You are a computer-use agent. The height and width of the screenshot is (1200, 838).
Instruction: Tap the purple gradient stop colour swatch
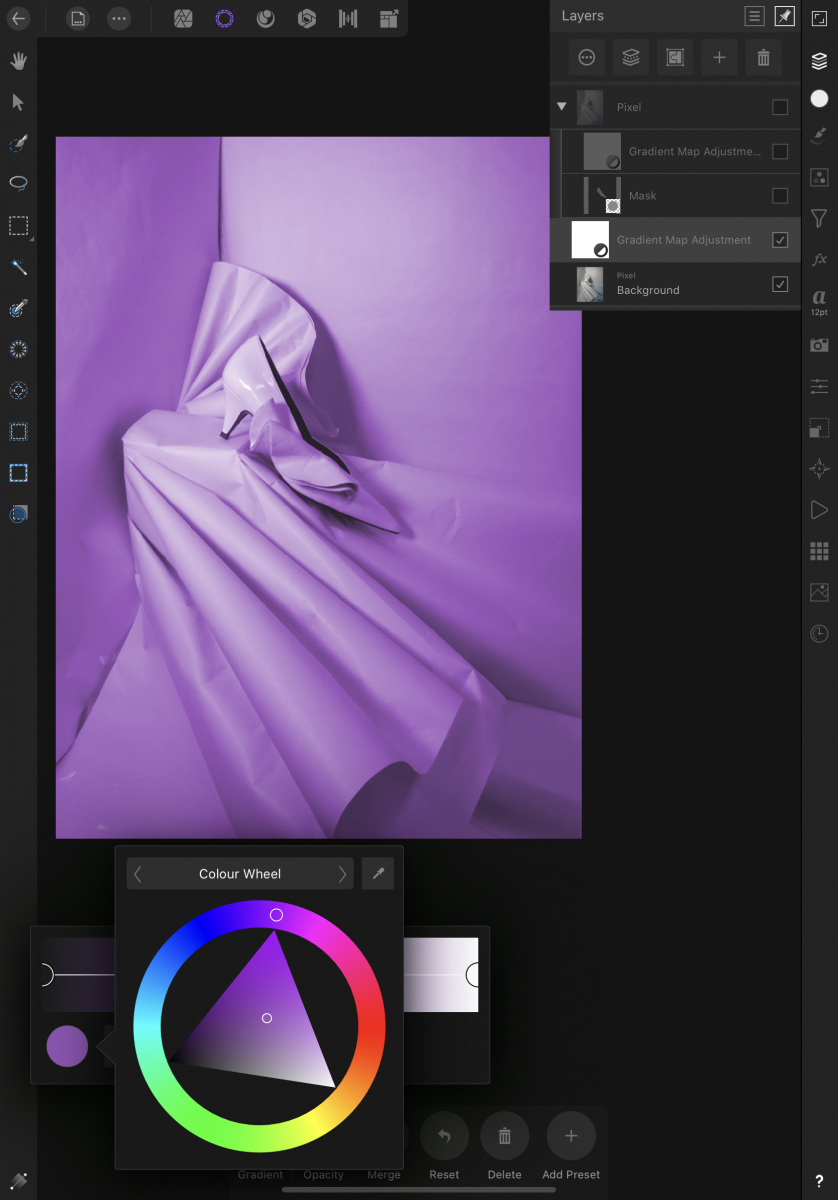(x=67, y=1046)
